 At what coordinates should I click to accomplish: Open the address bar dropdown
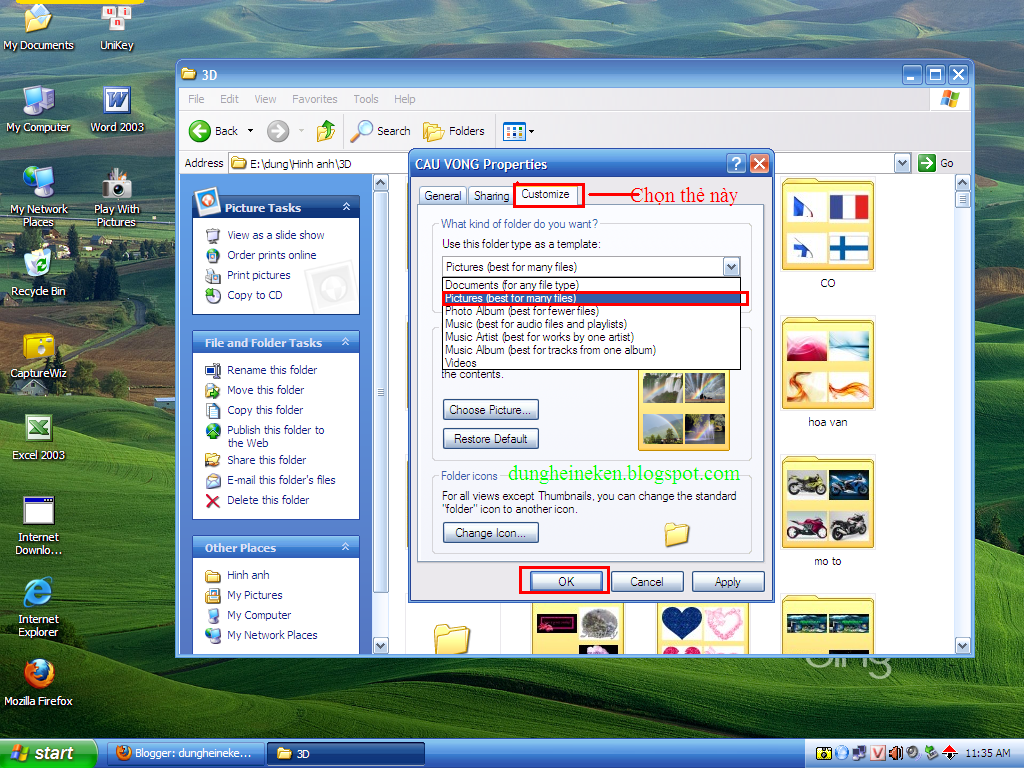(x=903, y=163)
